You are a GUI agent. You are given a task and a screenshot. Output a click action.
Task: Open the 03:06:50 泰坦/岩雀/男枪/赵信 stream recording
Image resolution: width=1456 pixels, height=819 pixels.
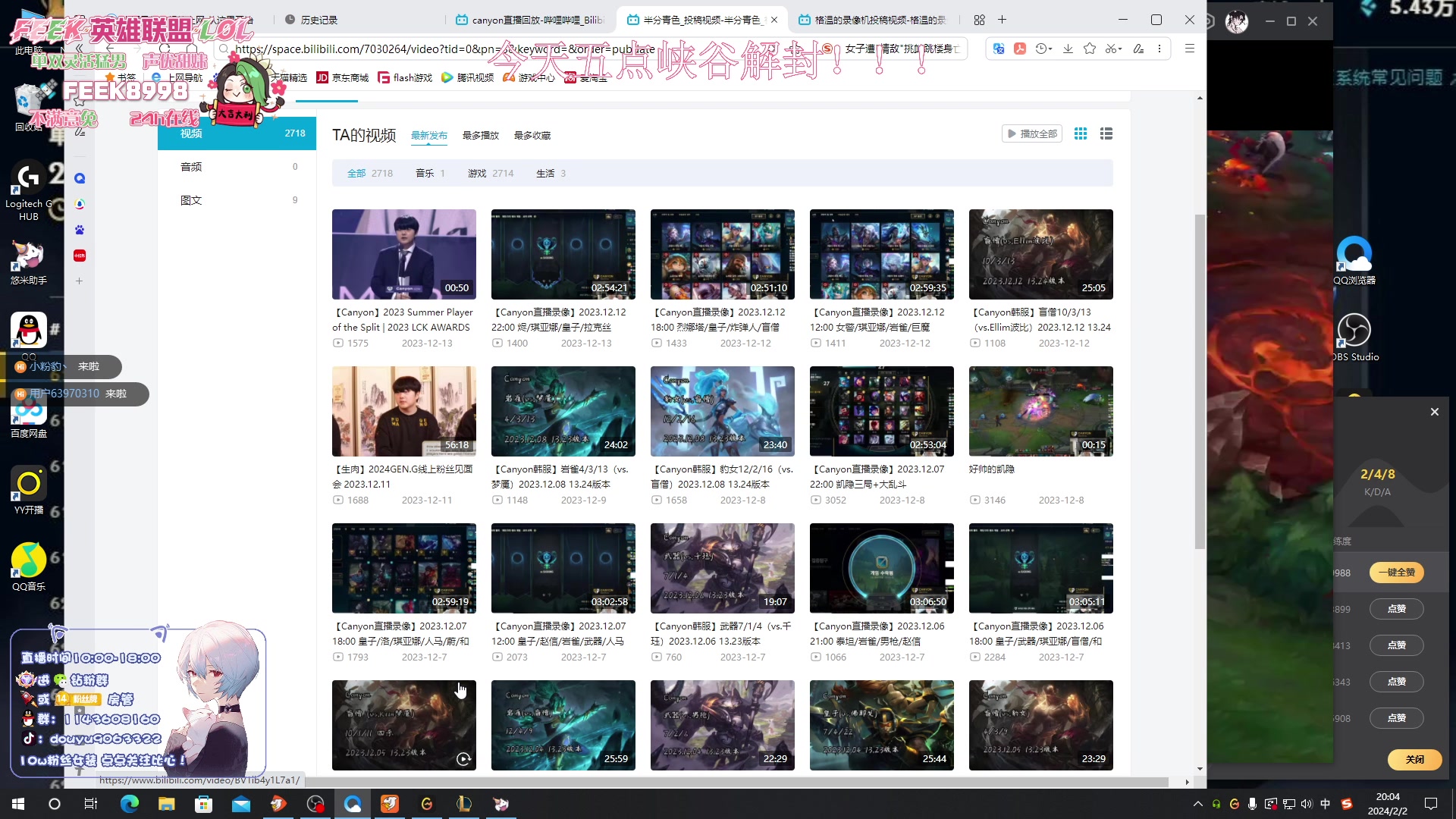[x=882, y=568]
